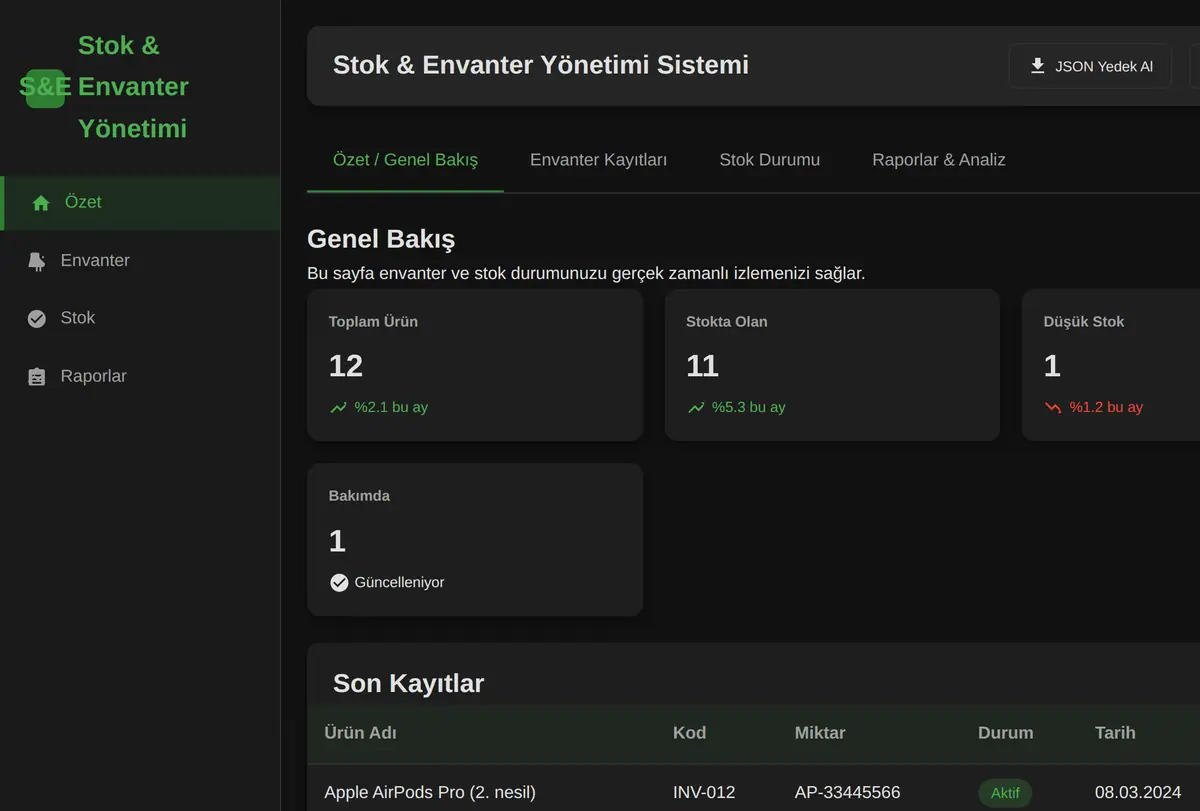Click the check circle icon next to Güncelleniyor
This screenshot has width=1200, height=811.
339,582
